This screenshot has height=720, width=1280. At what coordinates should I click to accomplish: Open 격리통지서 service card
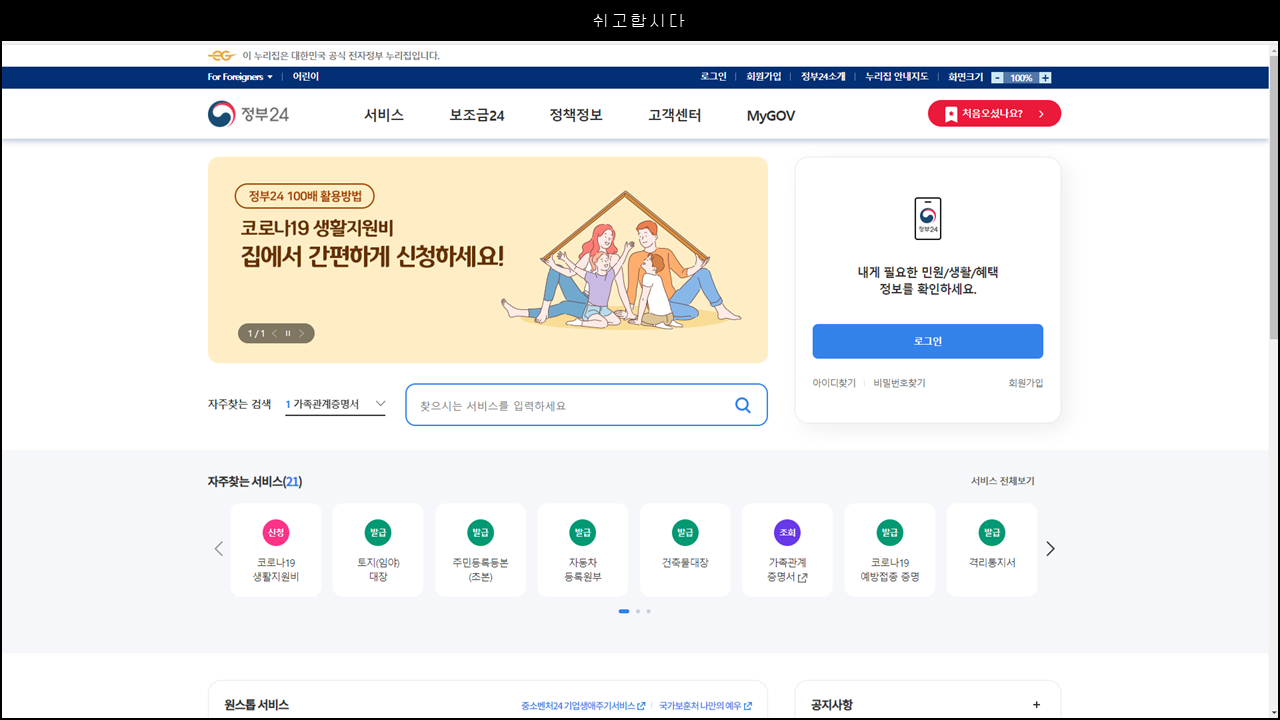992,550
